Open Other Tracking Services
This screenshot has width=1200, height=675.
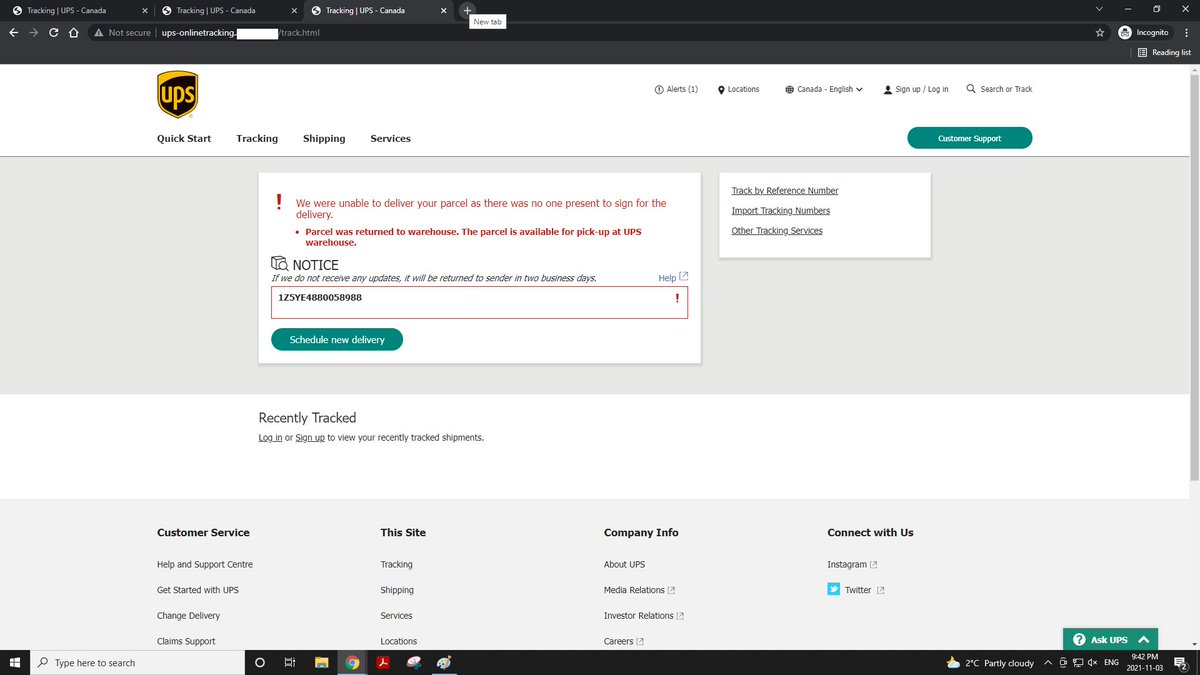pyautogui.click(x=777, y=230)
